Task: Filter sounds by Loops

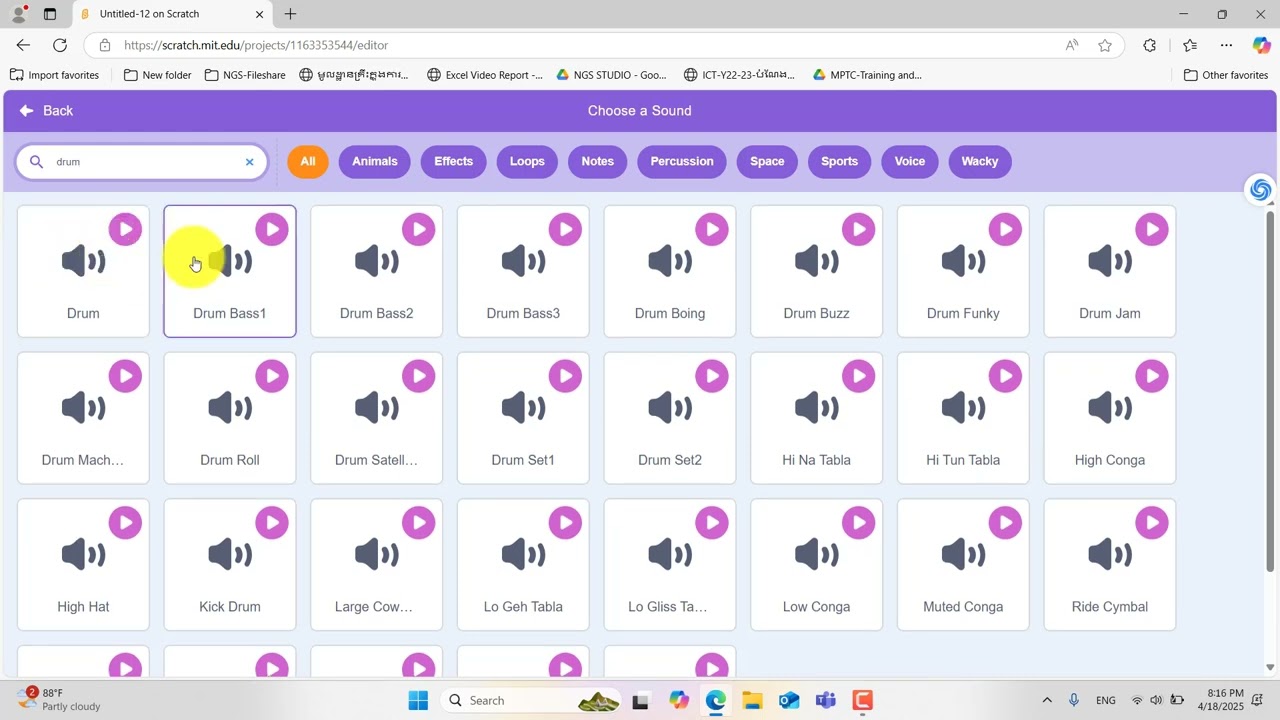Action: click(x=527, y=161)
